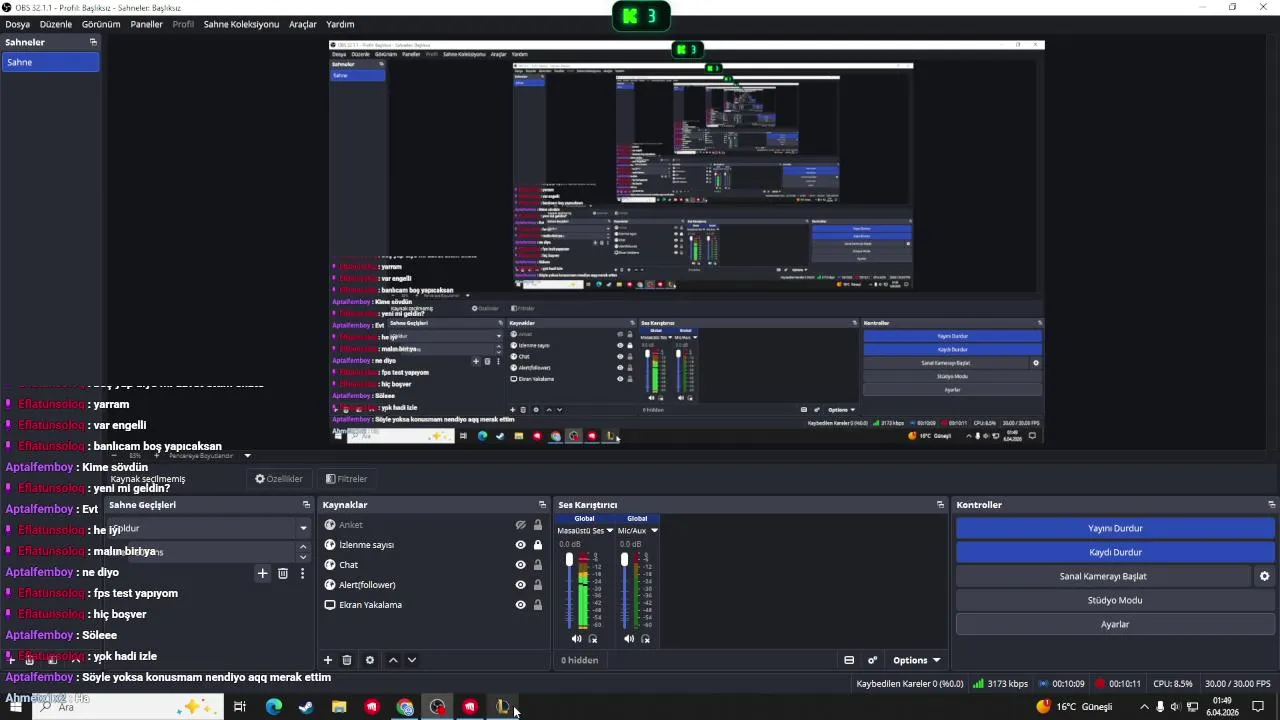Open Microsoft Edge from the taskbar

click(x=273, y=707)
